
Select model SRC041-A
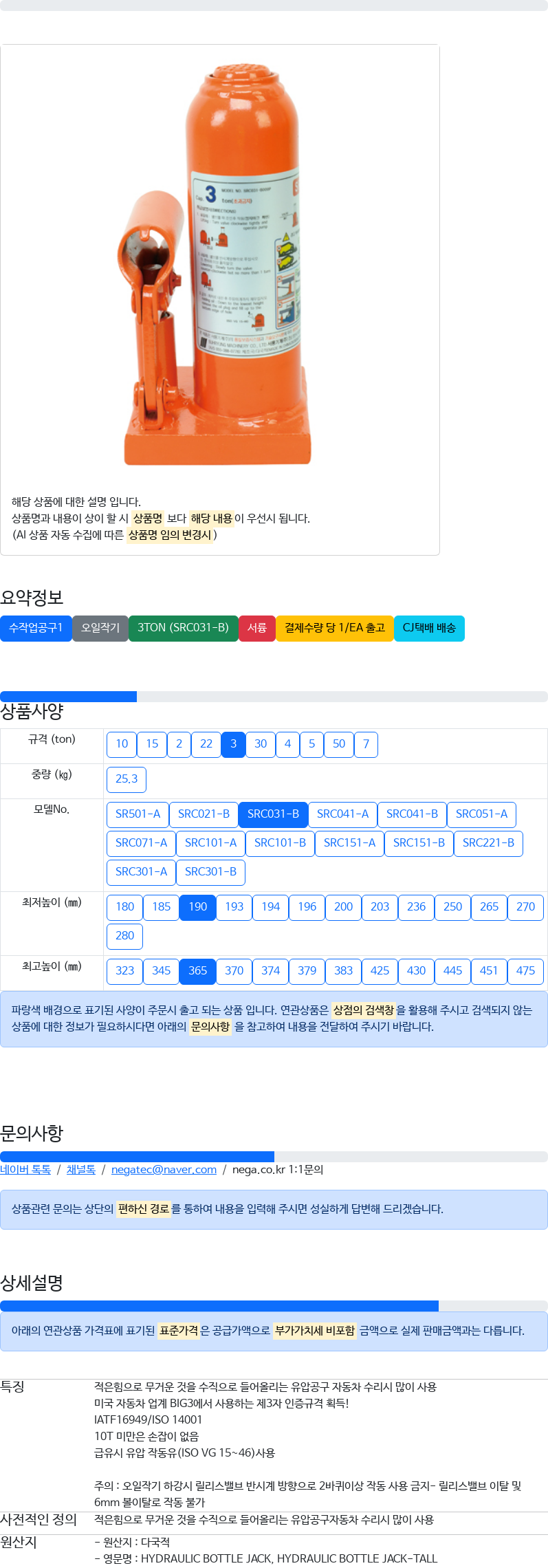[342, 814]
